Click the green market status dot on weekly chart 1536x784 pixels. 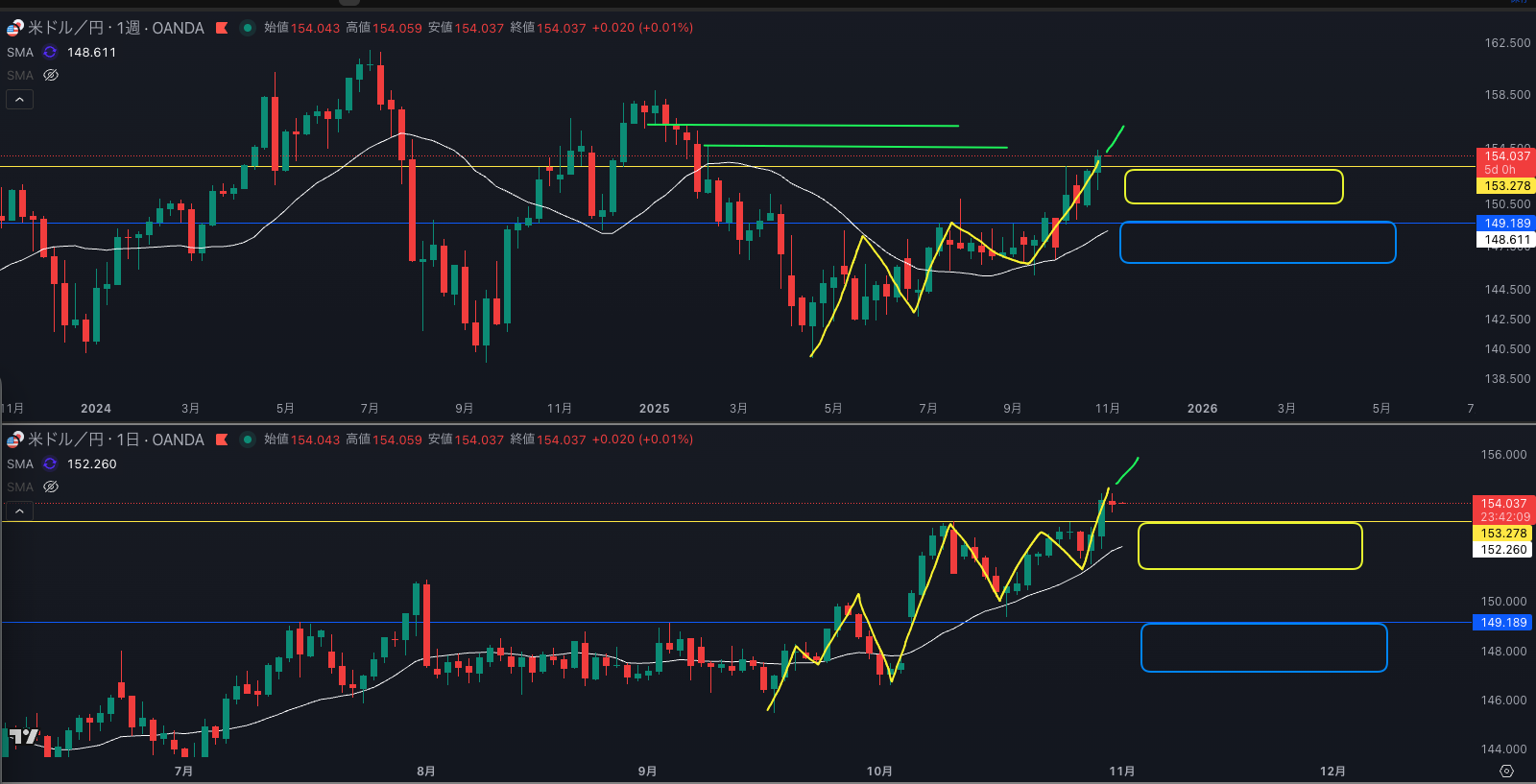[247, 28]
